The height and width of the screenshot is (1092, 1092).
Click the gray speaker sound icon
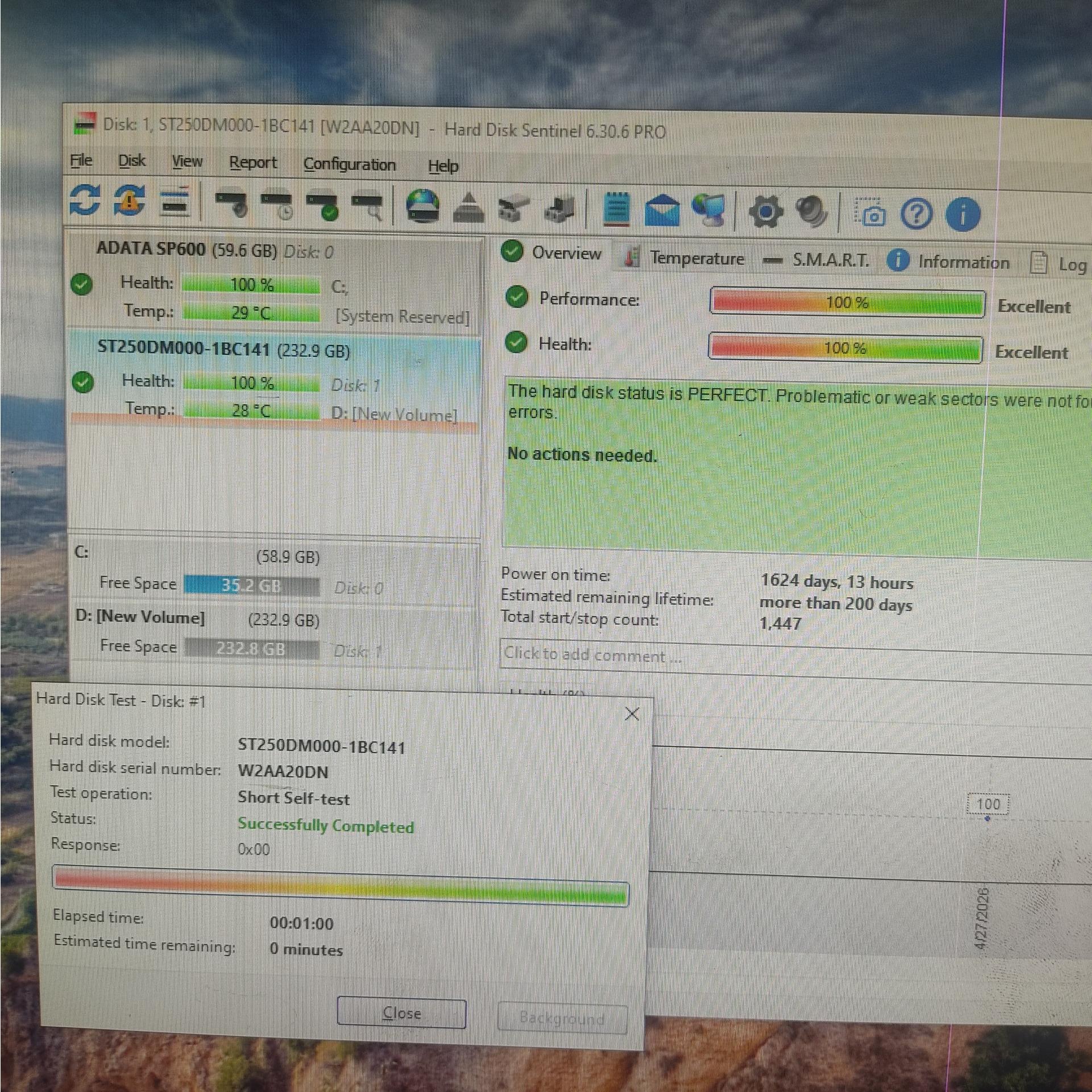(x=812, y=213)
